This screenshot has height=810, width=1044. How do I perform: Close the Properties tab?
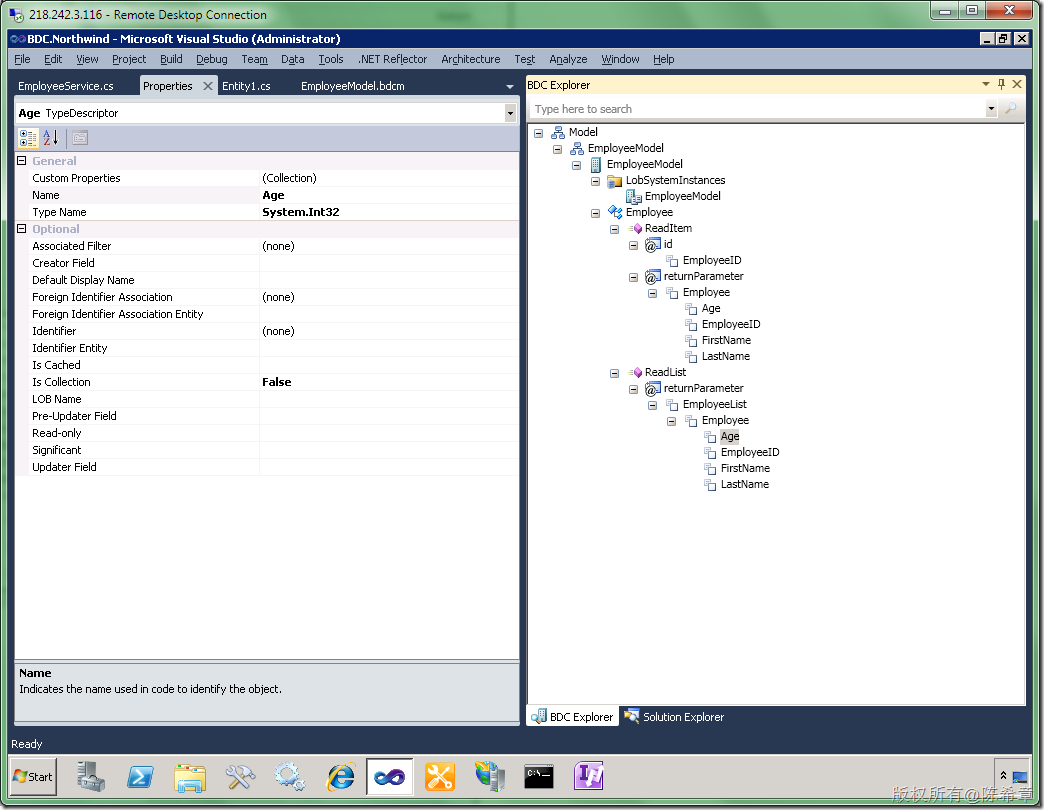208,86
